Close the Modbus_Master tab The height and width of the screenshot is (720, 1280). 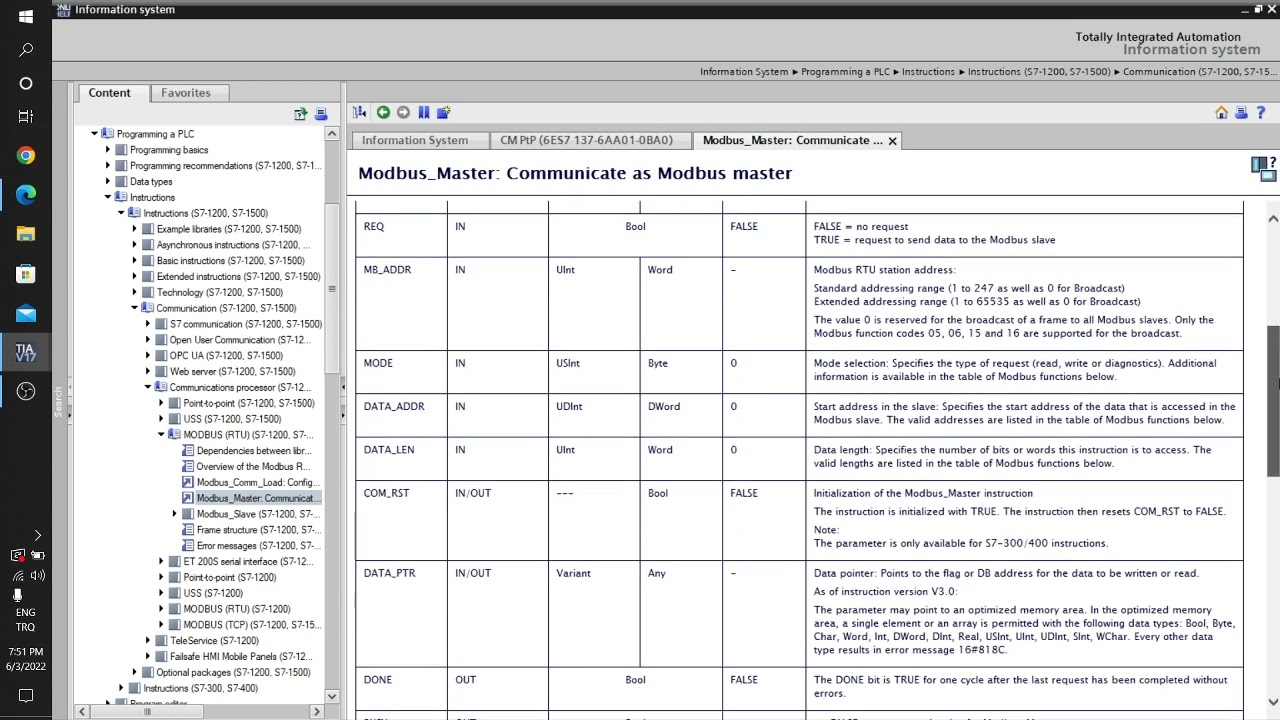tap(892, 141)
